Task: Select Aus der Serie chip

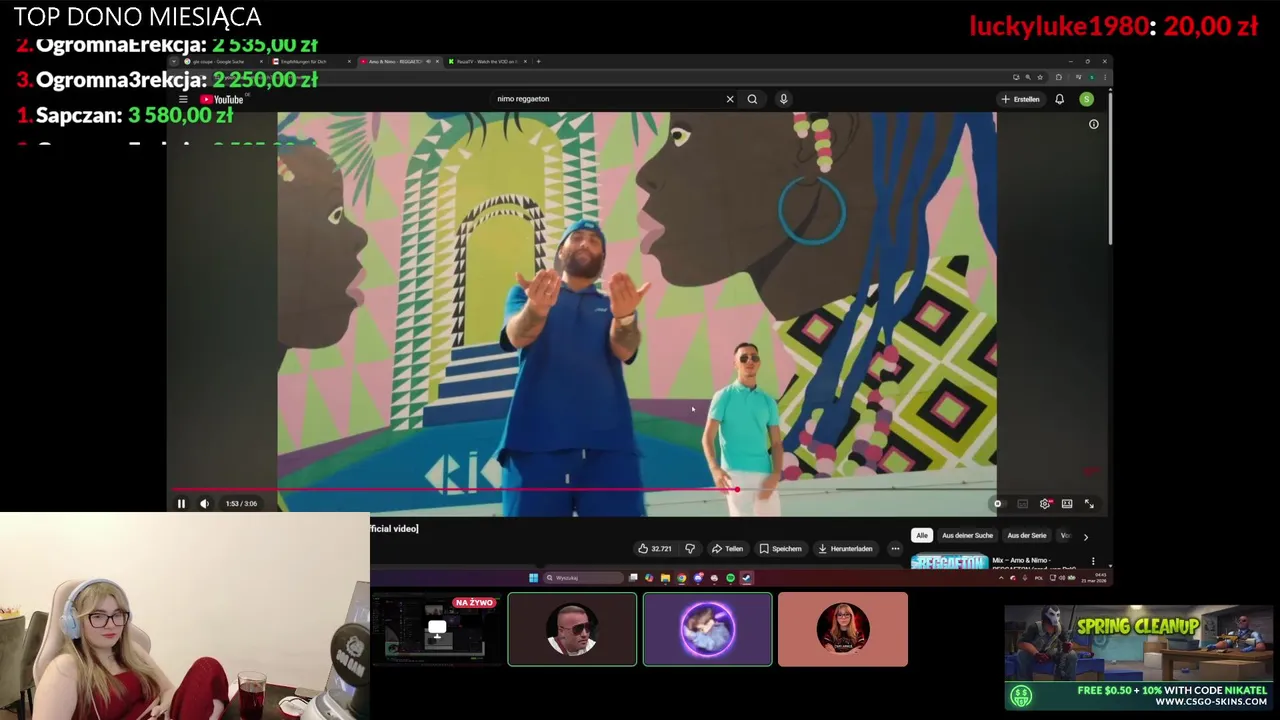Action: point(1026,536)
